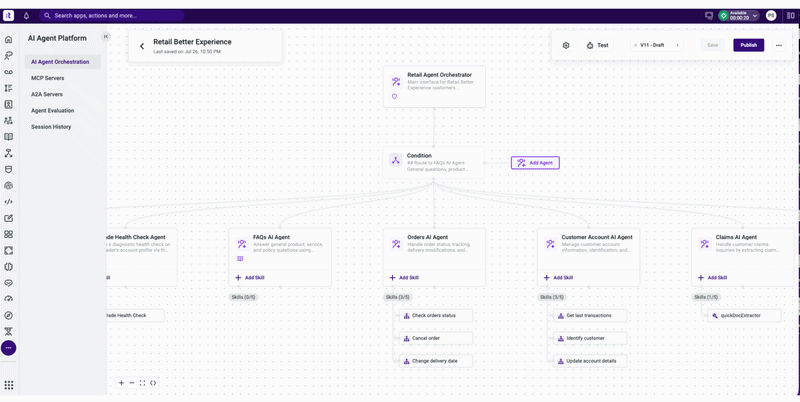Open the Identify customer skill
Screen dimensions: 800x402
[590, 338]
